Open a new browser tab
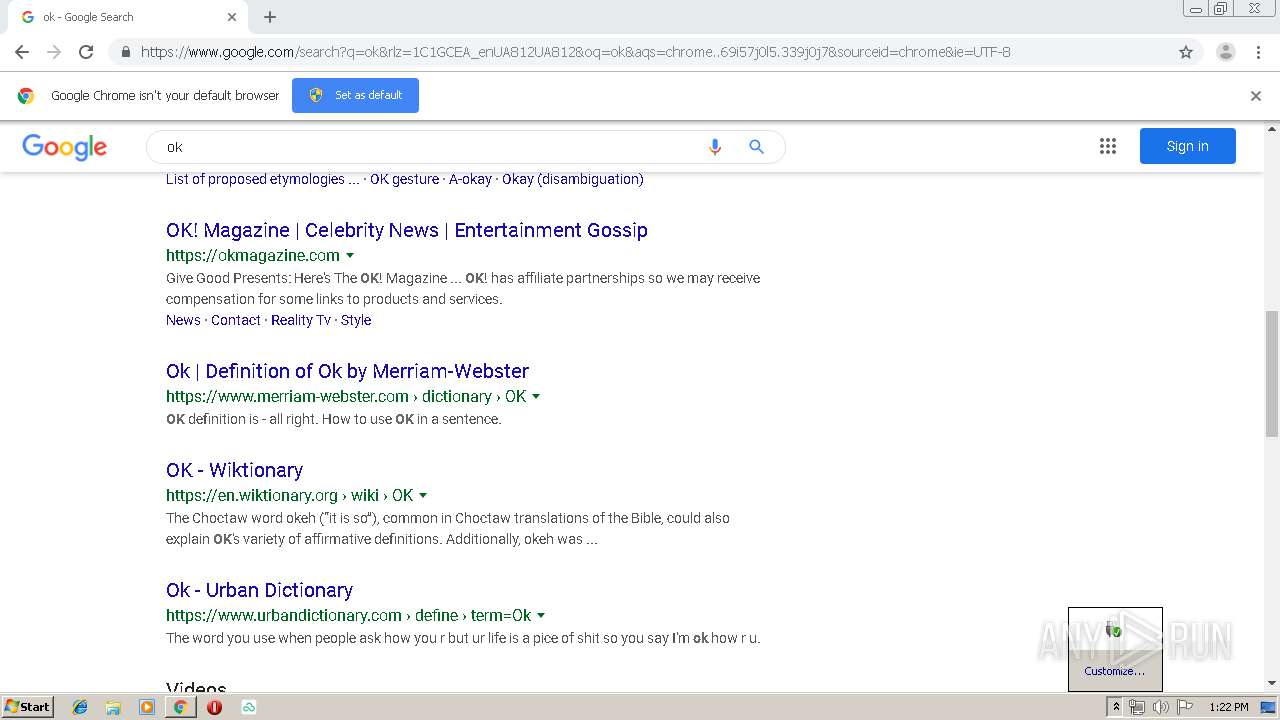Image resolution: width=1280 pixels, height=720 pixels. tap(270, 17)
